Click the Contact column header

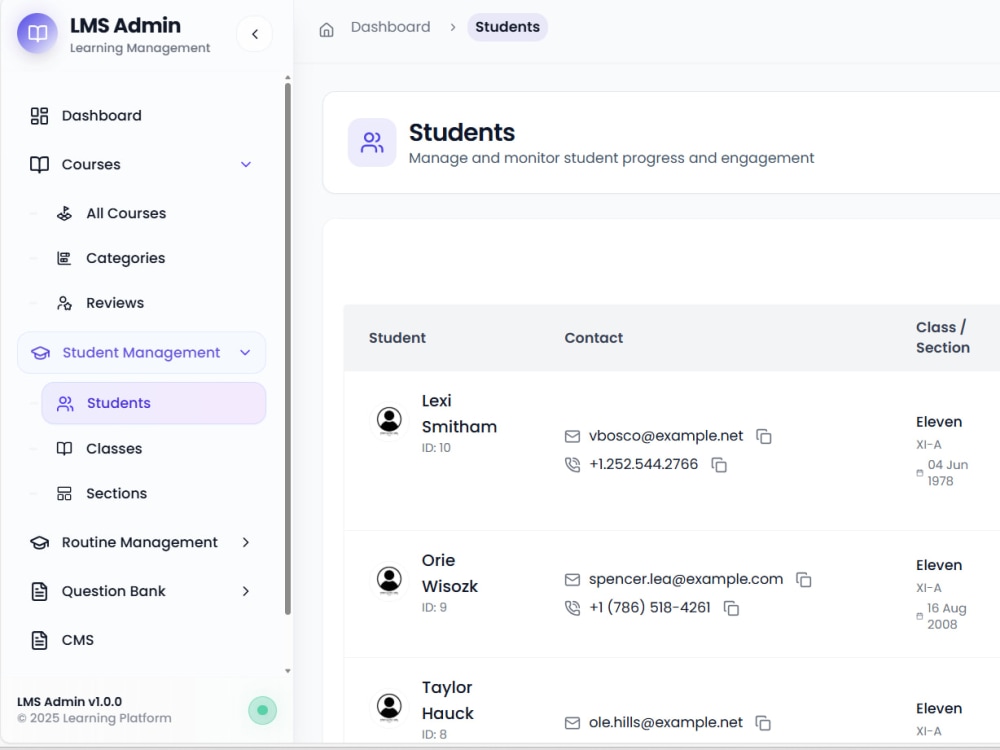pyautogui.click(x=594, y=338)
